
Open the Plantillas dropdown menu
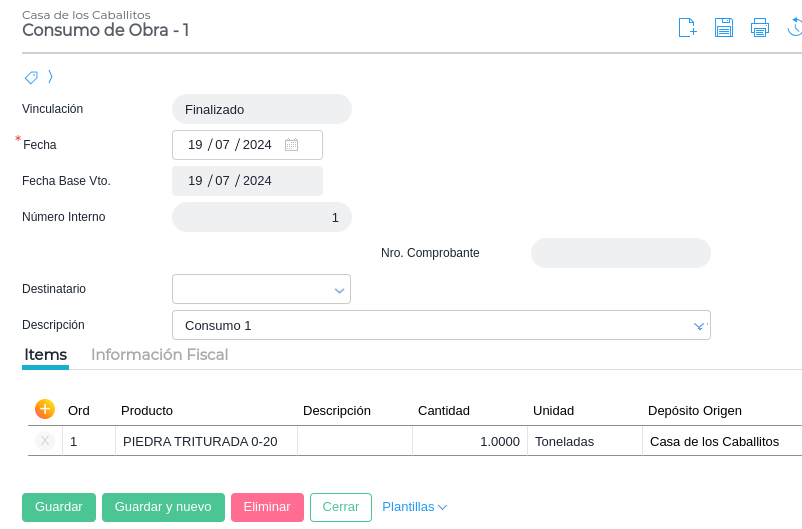[414, 507]
